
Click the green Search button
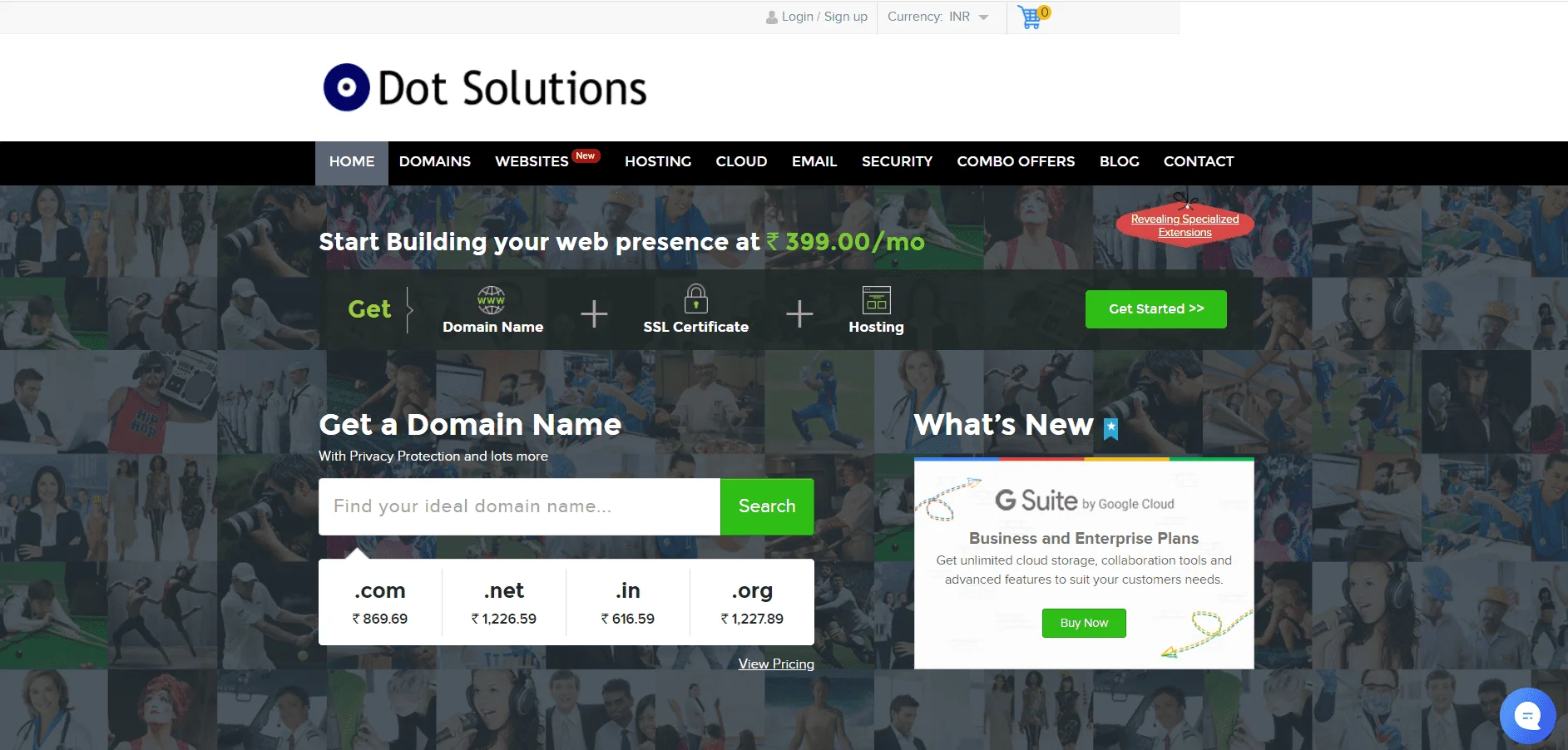766,506
